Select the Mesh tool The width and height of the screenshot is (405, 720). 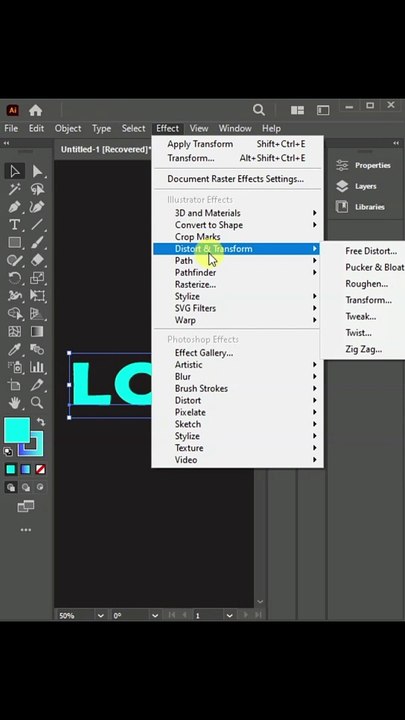(x=15, y=331)
